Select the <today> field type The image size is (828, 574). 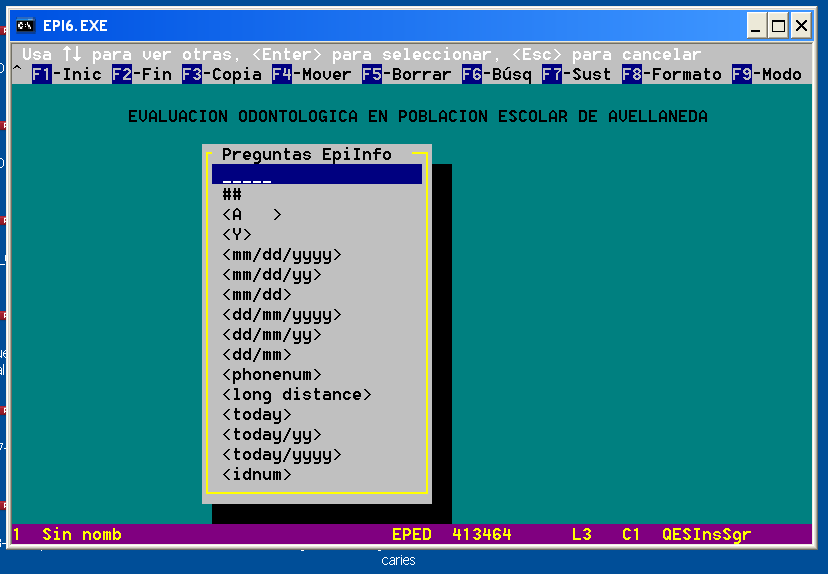tap(257, 415)
